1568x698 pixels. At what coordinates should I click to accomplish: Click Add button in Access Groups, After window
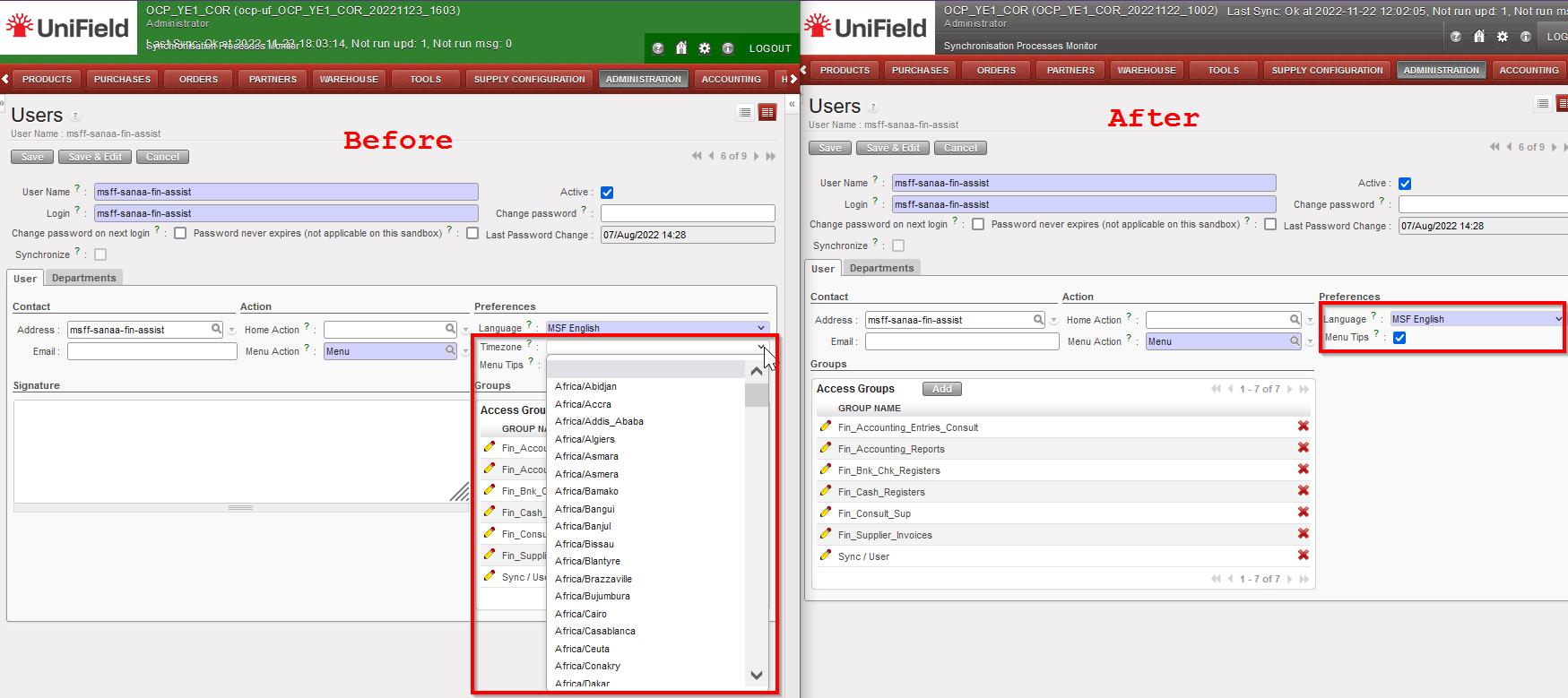pyautogui.click(x=942, y=389)
